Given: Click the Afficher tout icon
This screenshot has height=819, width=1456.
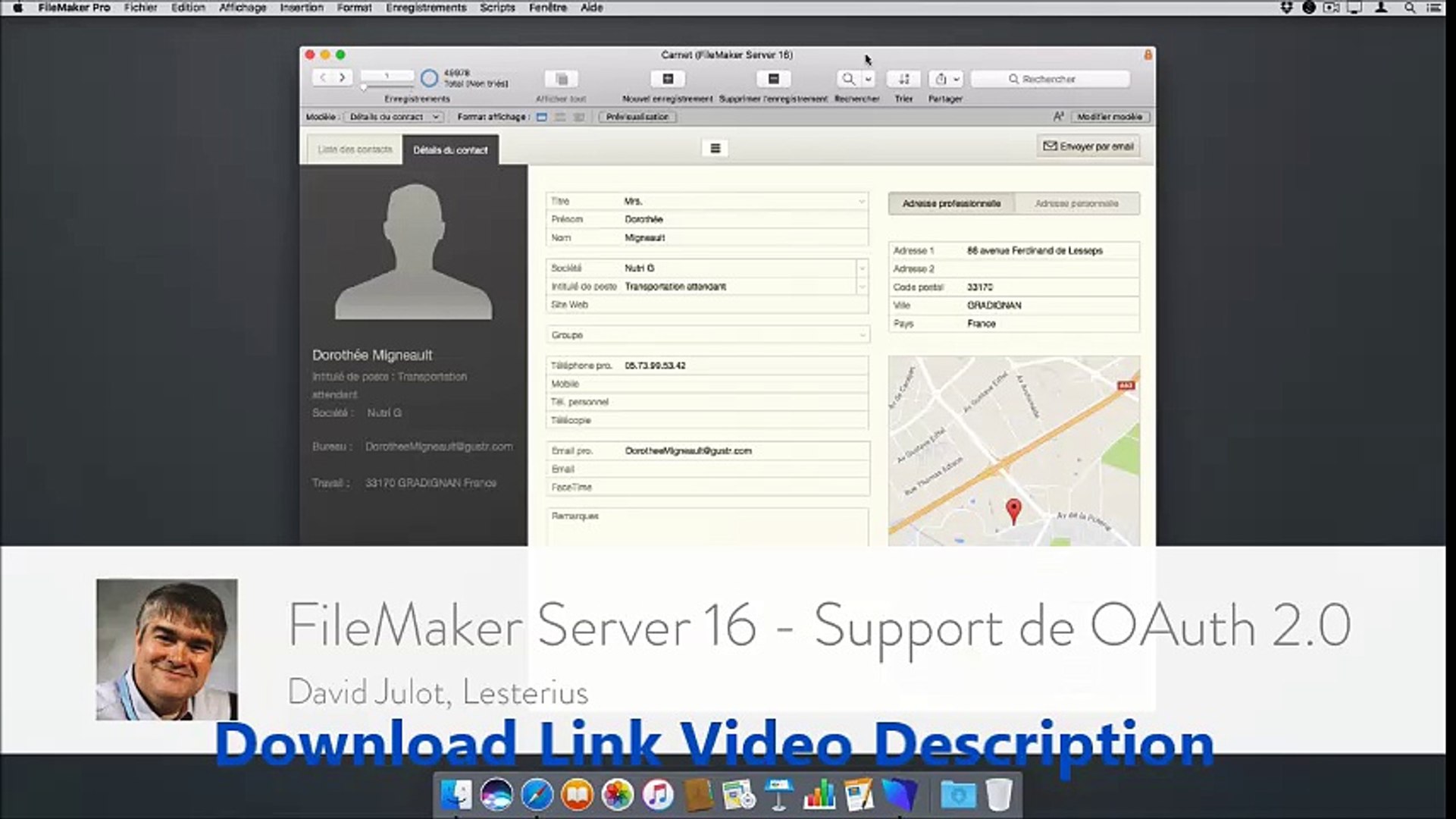Looking at the screenshot, I should (x=562, y=79).
